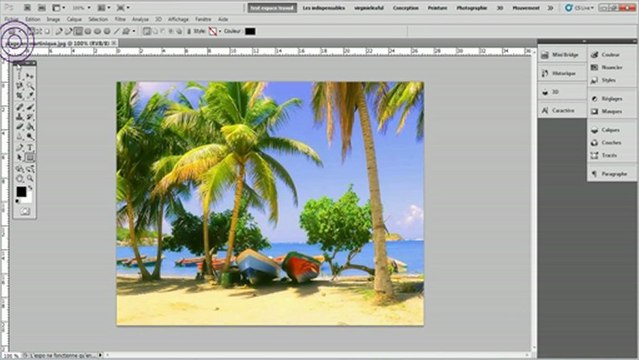639x360 pixels.
Task: Select the Path Selection arrow tool
Action: coord(20,157)
